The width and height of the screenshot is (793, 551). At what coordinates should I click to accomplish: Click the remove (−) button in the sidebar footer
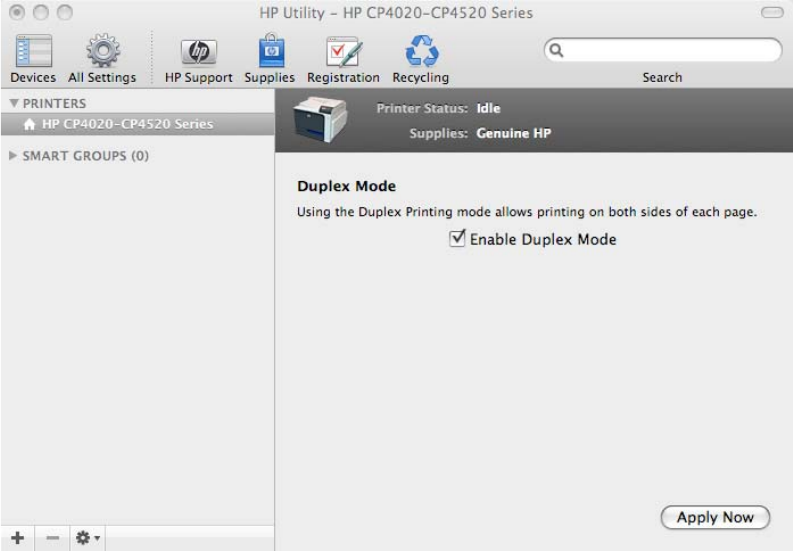[53, 537]
